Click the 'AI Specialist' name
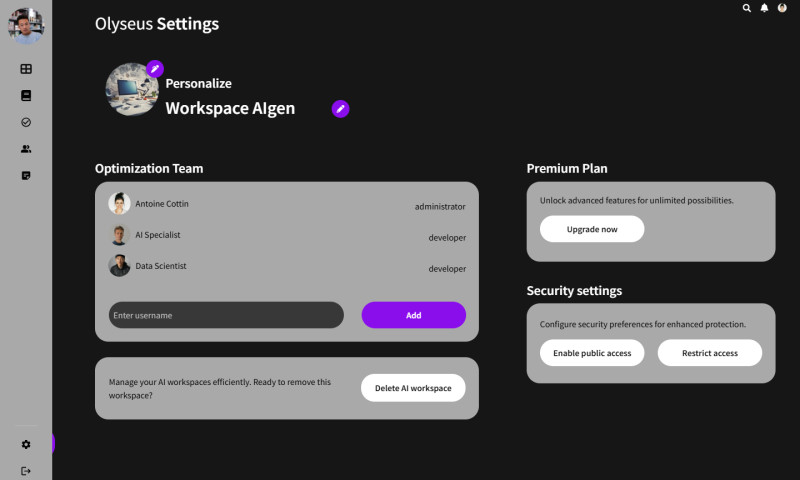This screenshot has width=800, height=480. [x=158, y=235]
